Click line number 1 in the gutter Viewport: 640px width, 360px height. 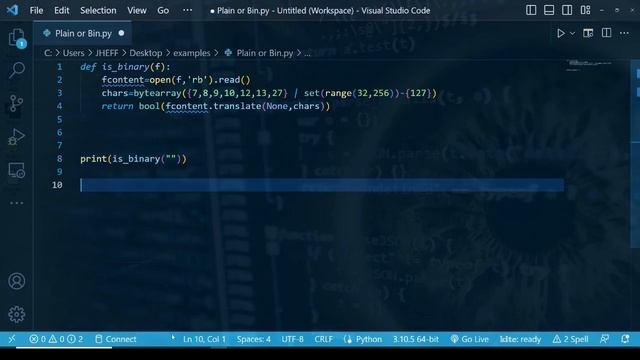point(60,67)
